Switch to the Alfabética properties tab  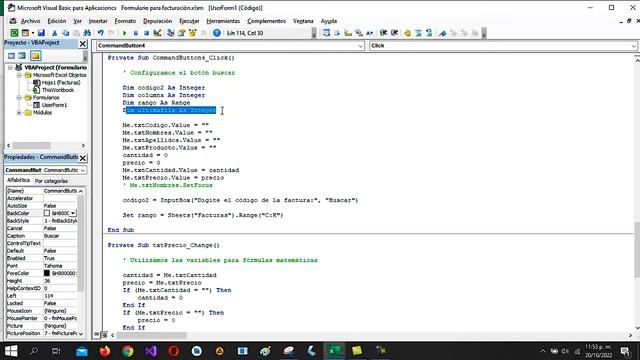pos(18,180)
